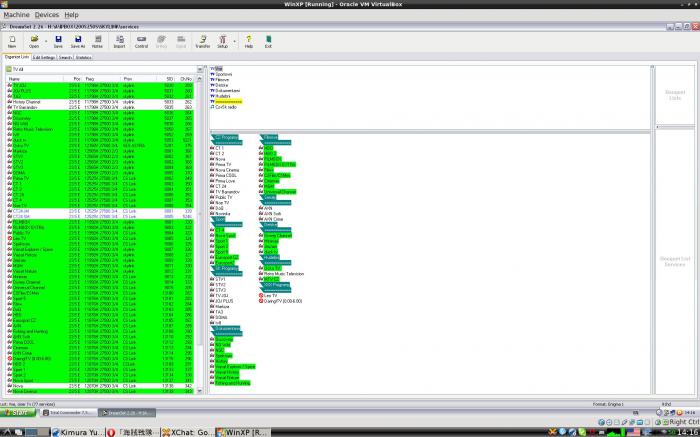Screen dimensions: 700x437
Task: Select the Filmove bouquet
Action: coord(221,80)
